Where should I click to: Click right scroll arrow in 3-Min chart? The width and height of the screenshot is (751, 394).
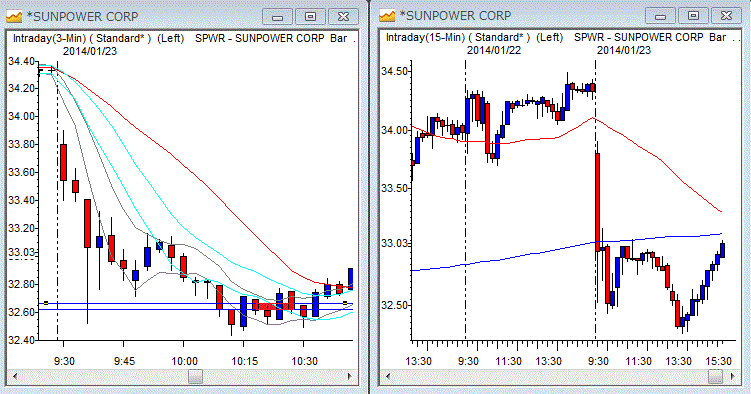[x=350, y=377]
